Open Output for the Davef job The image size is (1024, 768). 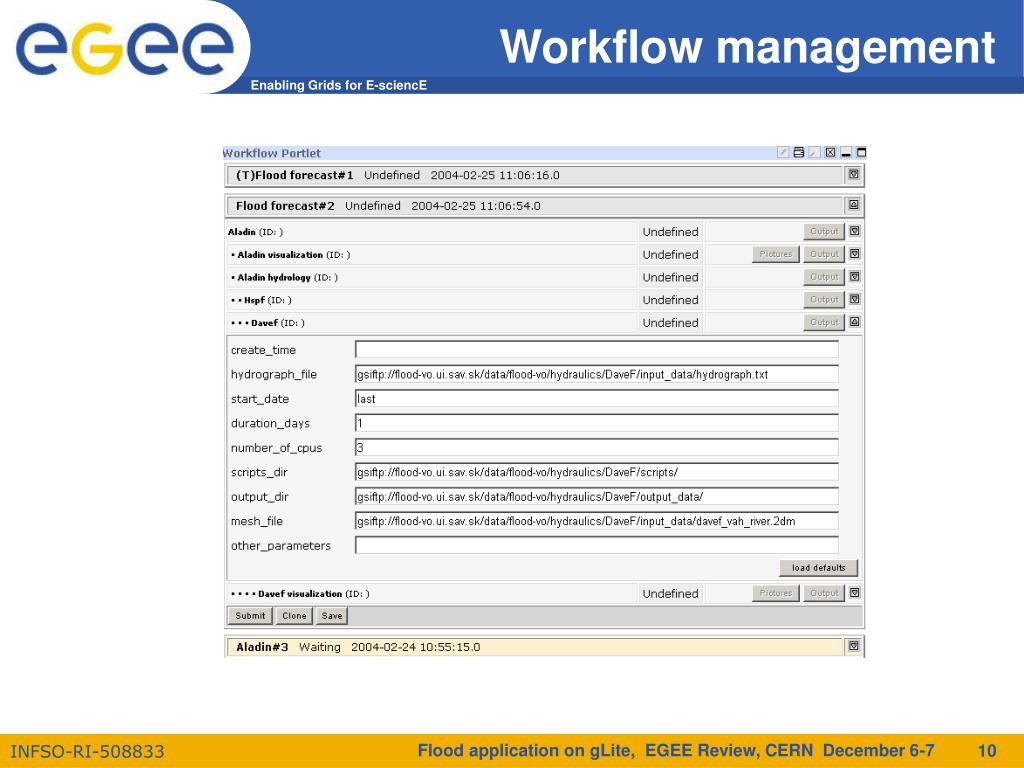click(x=824, y=322)
